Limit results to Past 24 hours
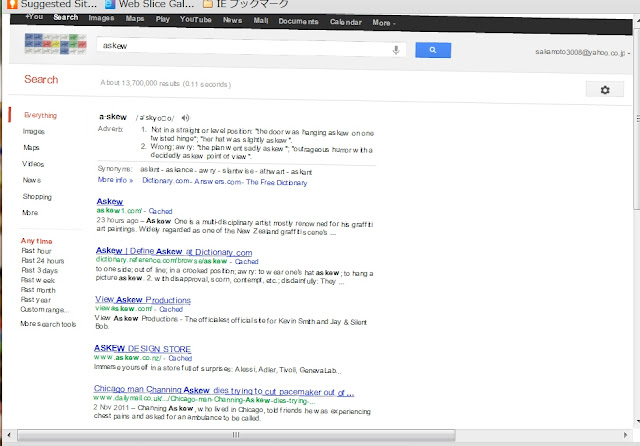Image resolution: width=640 pixels, height=446 pixels. pos(42,261)
